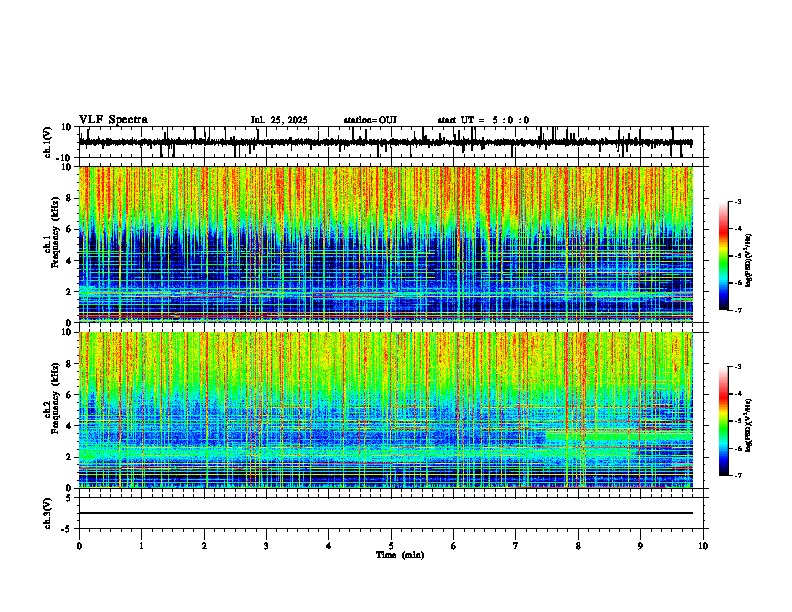
Task: Click the "5" tick on the time axis
Action: (x=391, y=546)
